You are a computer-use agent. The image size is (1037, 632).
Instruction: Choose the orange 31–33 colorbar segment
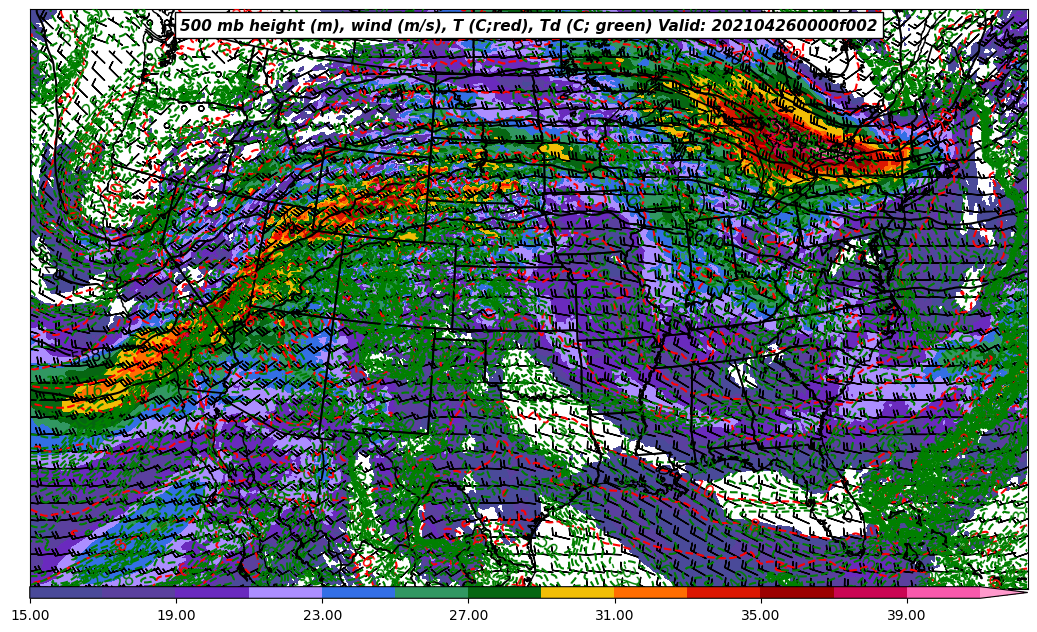(650, 592)
